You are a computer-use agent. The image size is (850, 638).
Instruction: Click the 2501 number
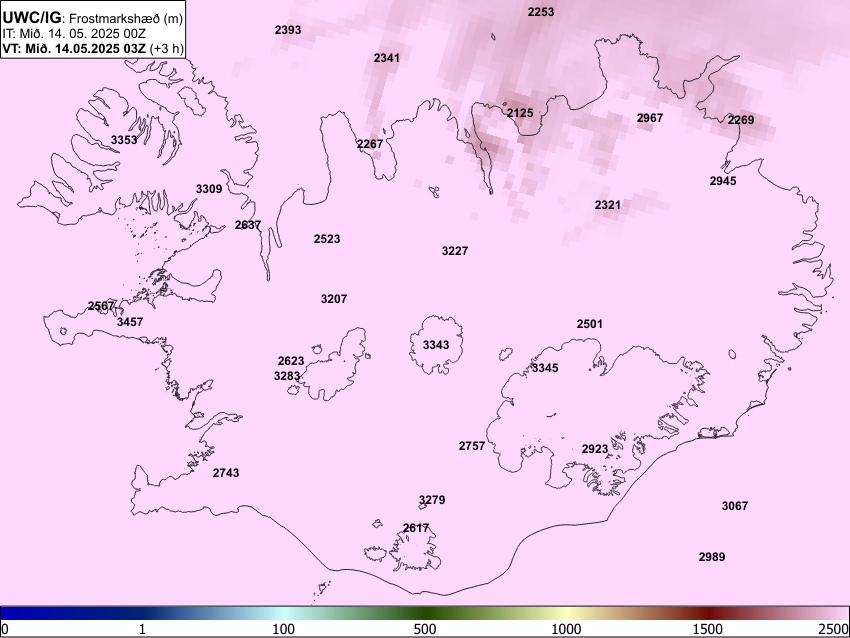pyautogui.click(x=590, y=324)
